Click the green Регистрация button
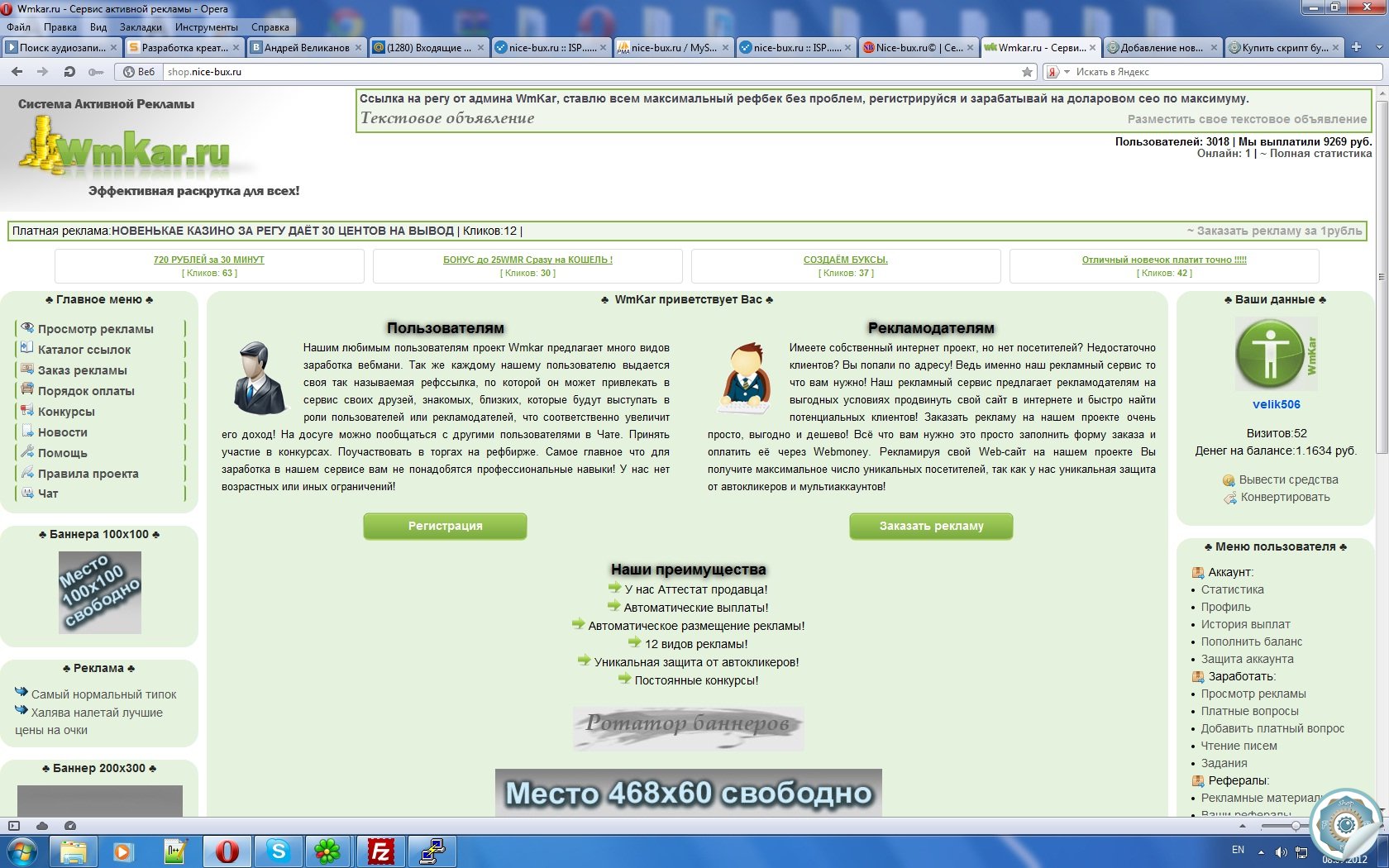The width and height of the screenshot is (1389, 868). tap(445, 526)
